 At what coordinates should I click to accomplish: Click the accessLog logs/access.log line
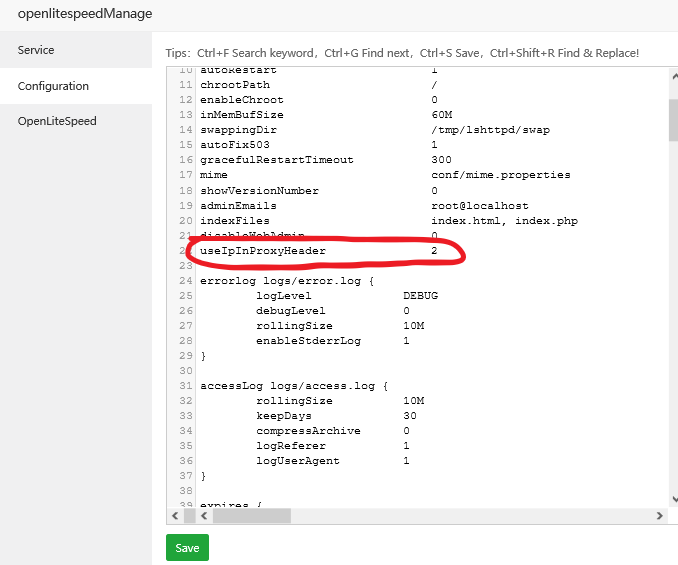(x=294, y=386)
